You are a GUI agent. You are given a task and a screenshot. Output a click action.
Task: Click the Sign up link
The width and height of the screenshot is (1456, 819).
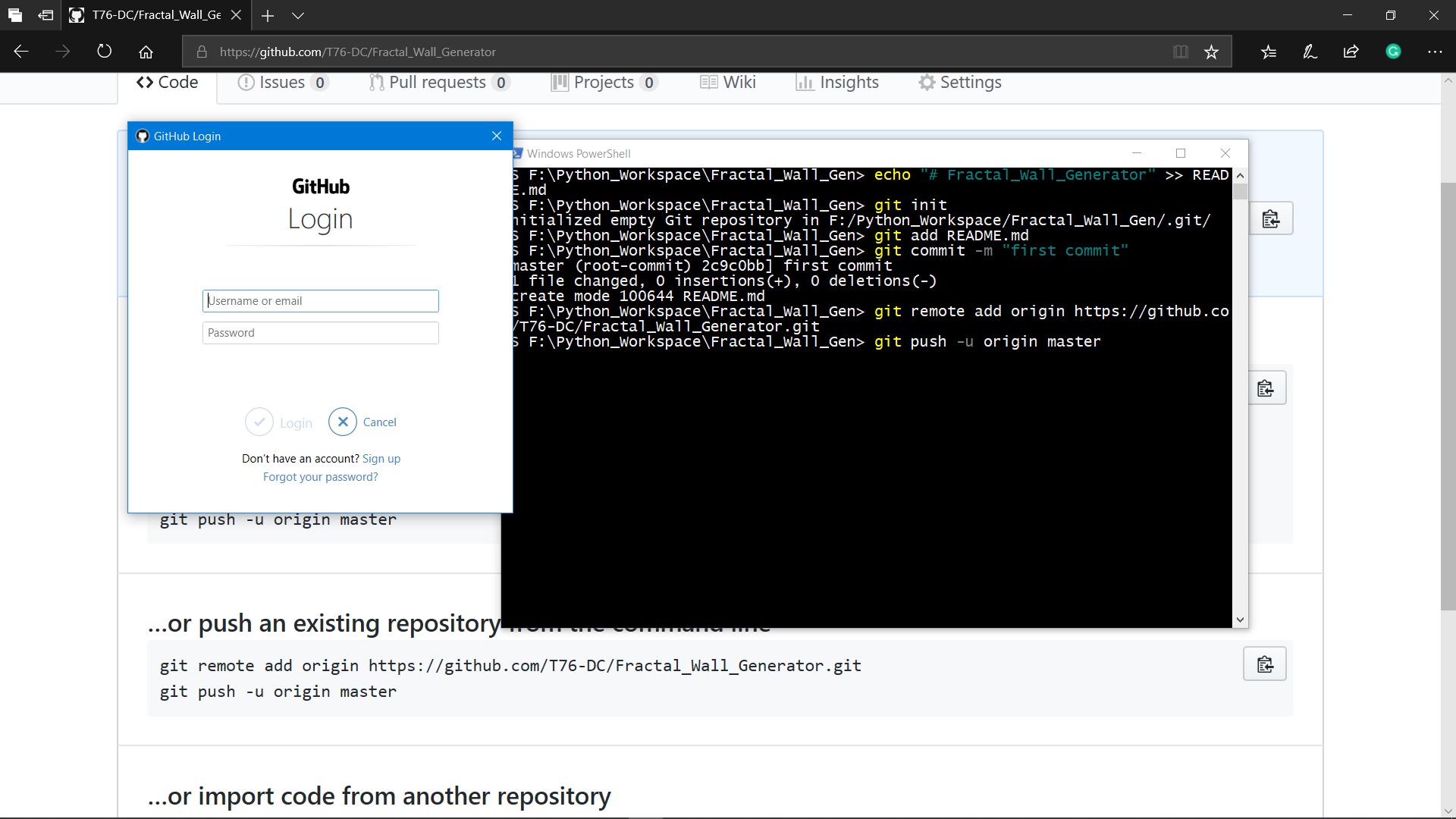click(x=381, y=458)
